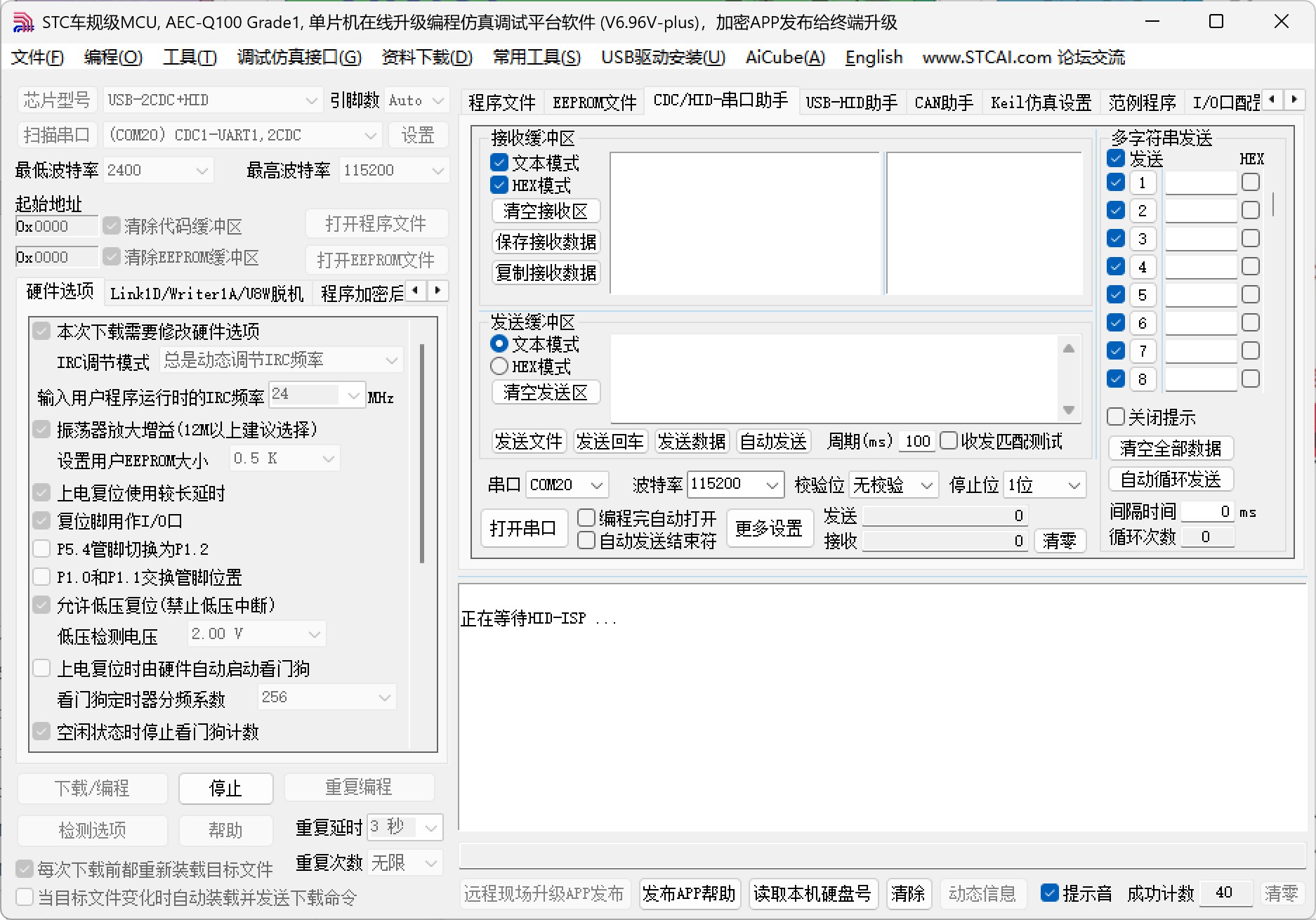The image size is (1316, 920).
Task: Open the USB驱动安装(U) menu
Action: [663, 57]
